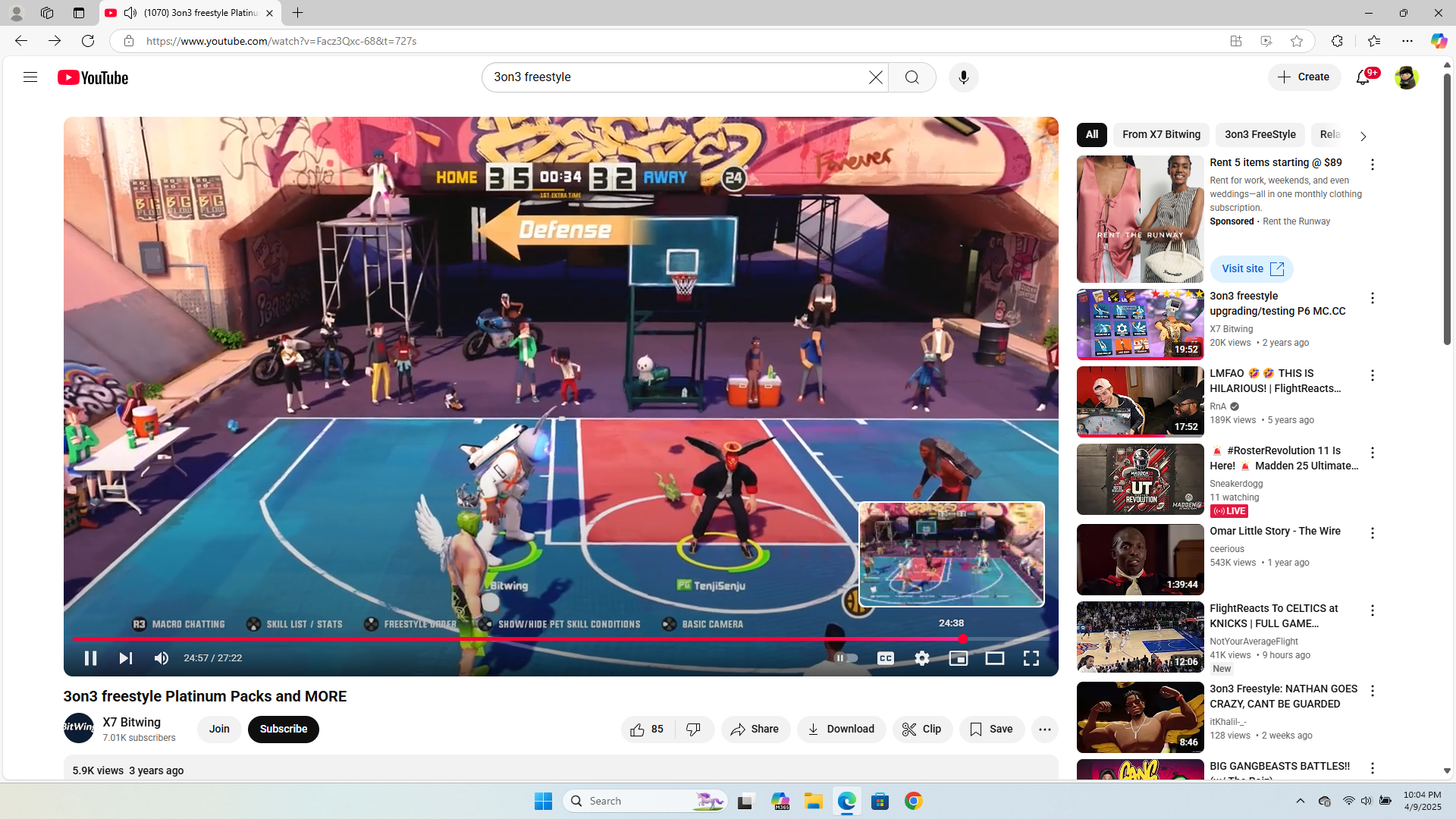The height and width of the screenshot is (819, 1456).
Task: Enter full screen mode
Action: [x=1031, y=658]
